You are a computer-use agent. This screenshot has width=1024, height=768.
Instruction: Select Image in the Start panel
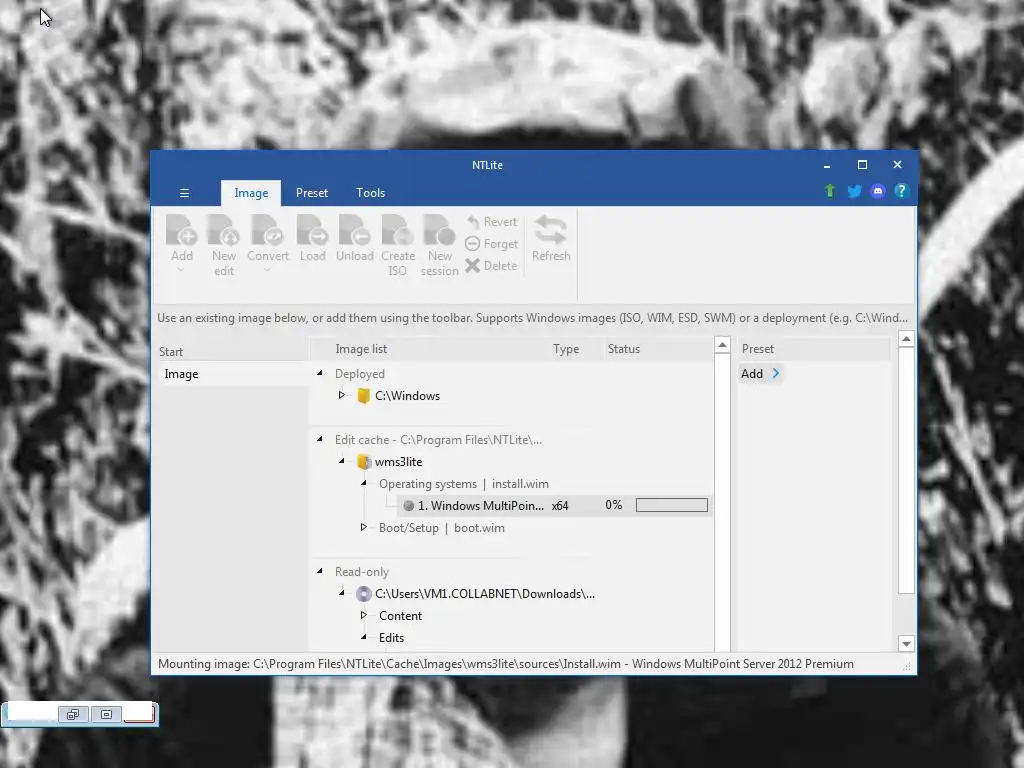(x=233, y=374)
